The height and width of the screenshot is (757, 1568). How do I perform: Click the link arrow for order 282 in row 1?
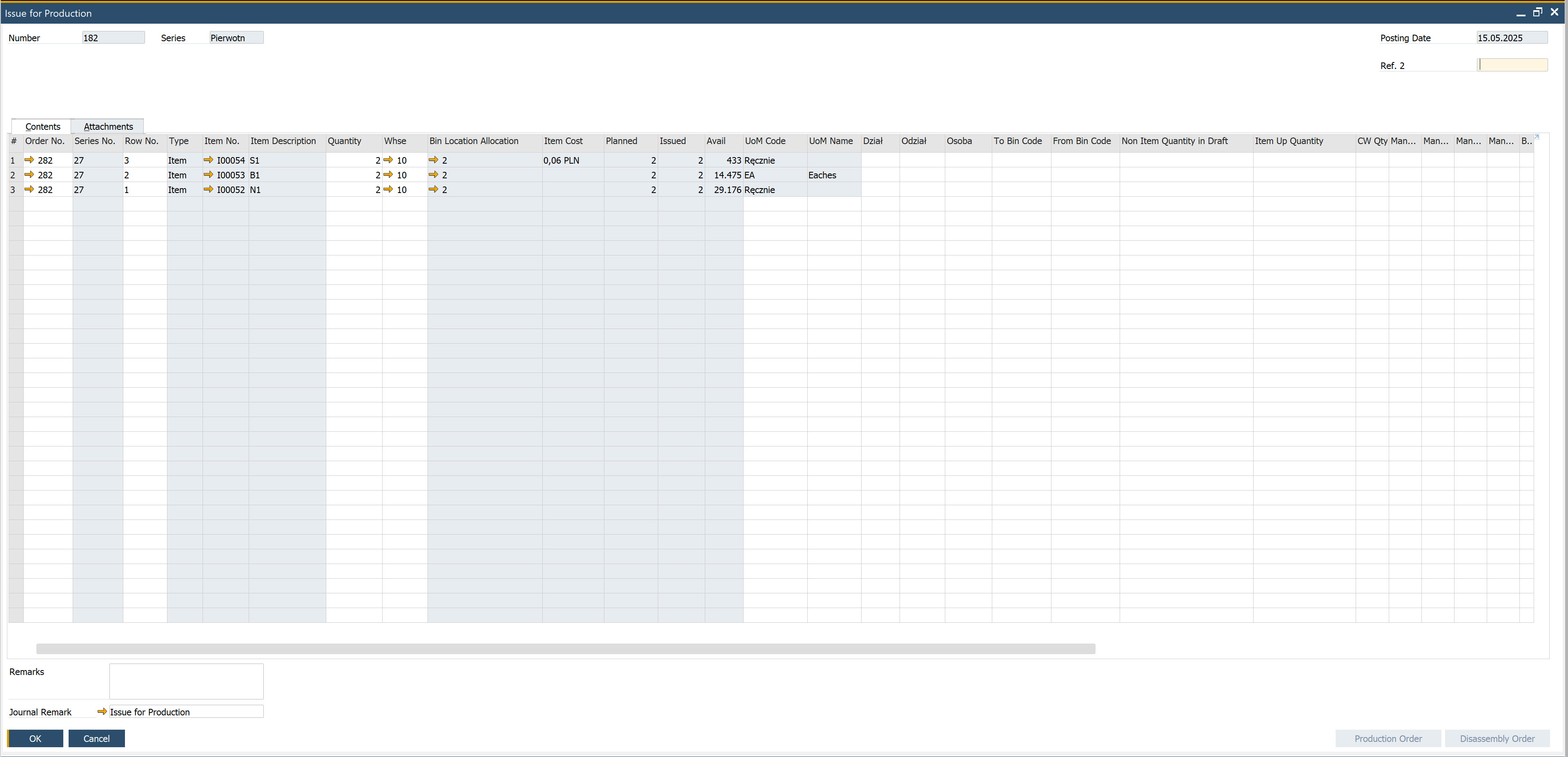coord(29,160)
